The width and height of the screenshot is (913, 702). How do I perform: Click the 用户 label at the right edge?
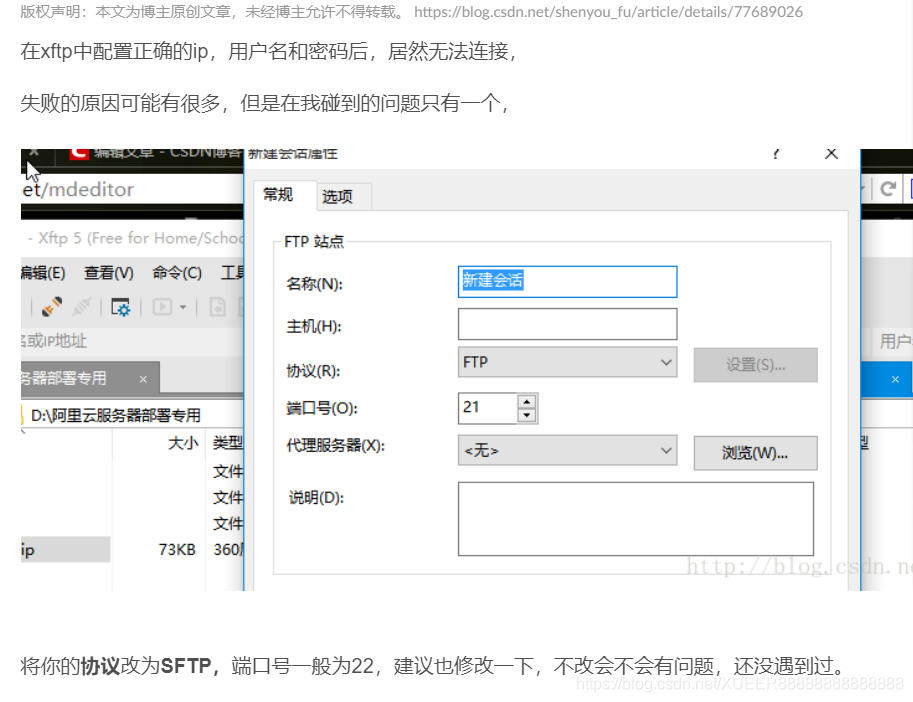(x=896, y=341)
